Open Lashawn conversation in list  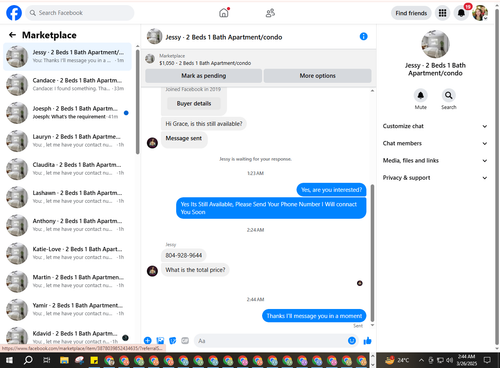coord(68,197)
